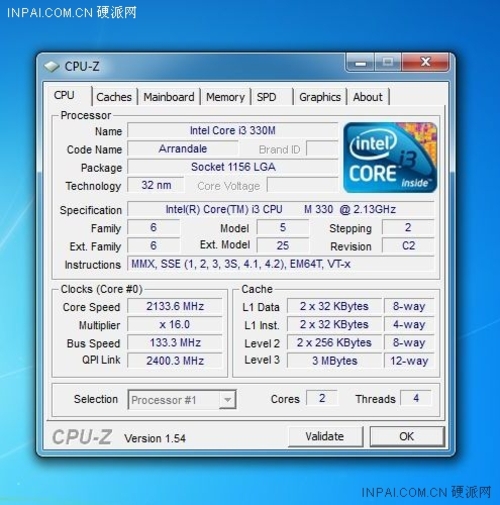Click the Validate button
The image size is (500, 505).
(x=325, y=436)
